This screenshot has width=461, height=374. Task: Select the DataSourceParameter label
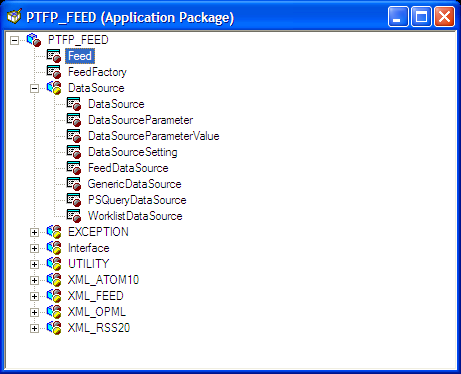pos(141,120)
